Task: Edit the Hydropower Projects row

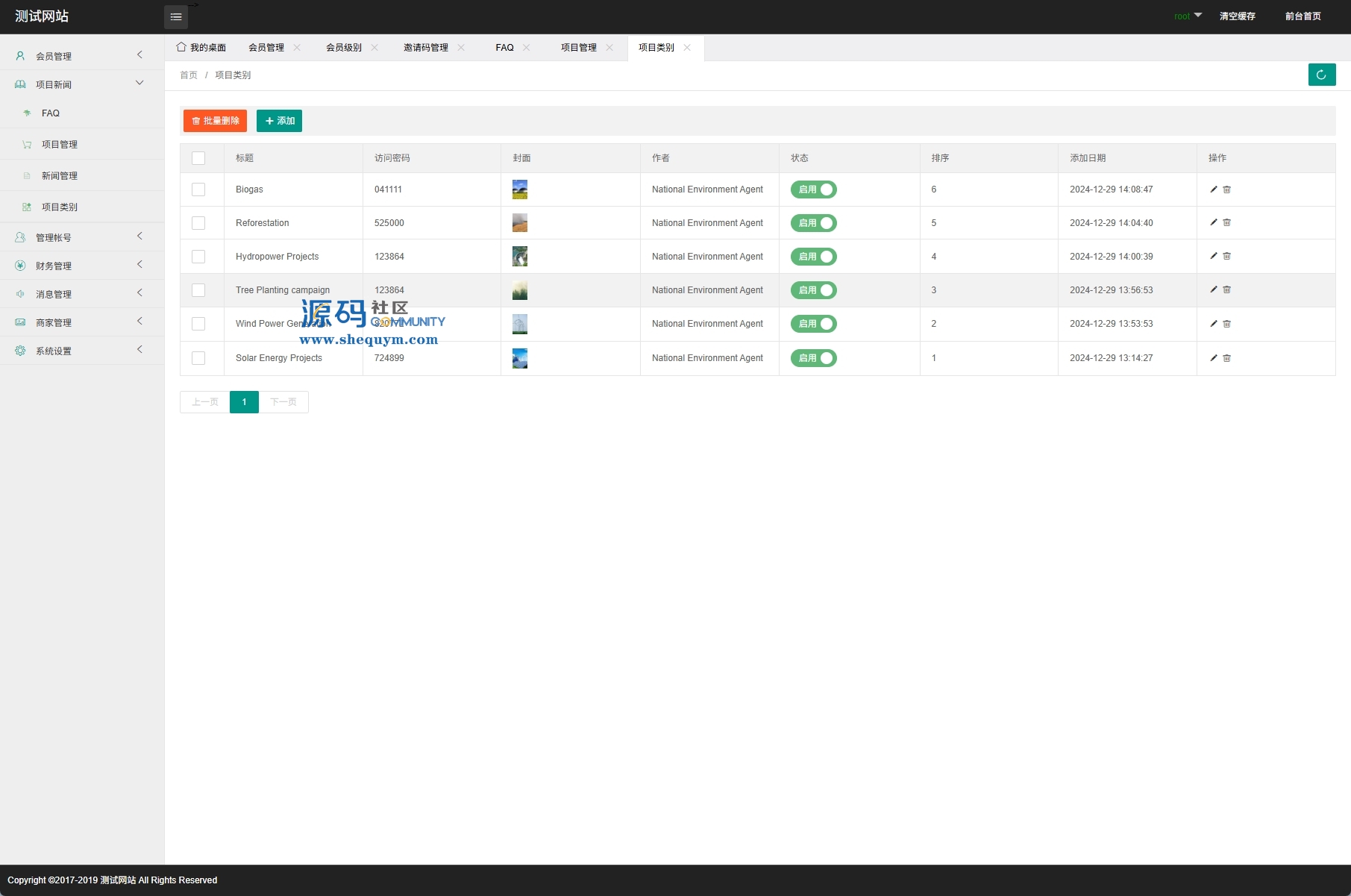Action: [x=1214, y=257]
